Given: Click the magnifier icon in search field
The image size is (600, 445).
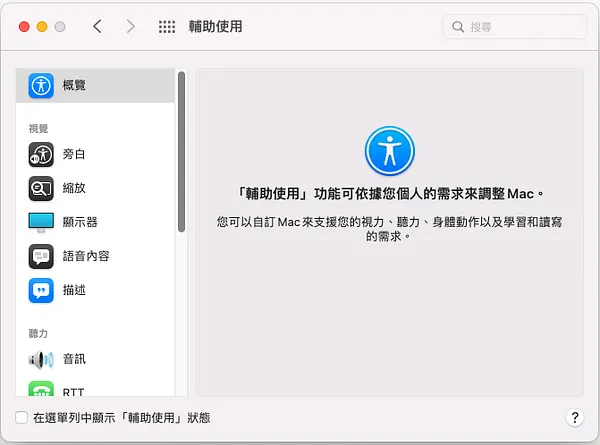Looking at the screenshot, I should [458, 27].
